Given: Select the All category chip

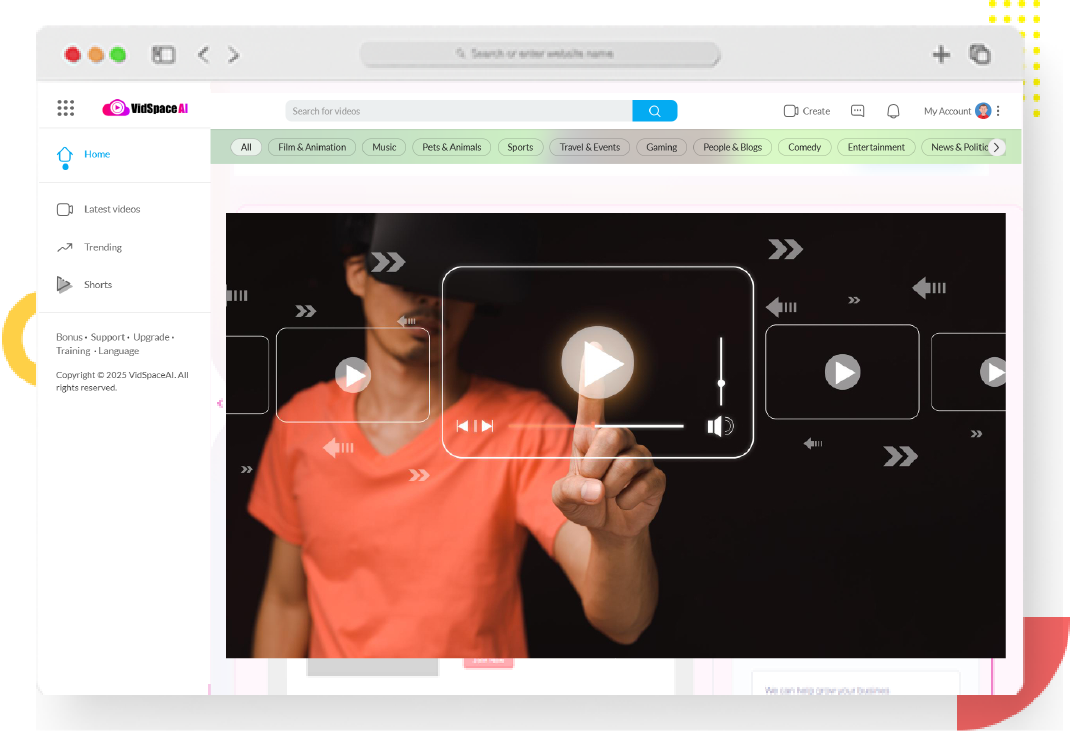Looking at the screenshot, I should [x=246, y=147].
